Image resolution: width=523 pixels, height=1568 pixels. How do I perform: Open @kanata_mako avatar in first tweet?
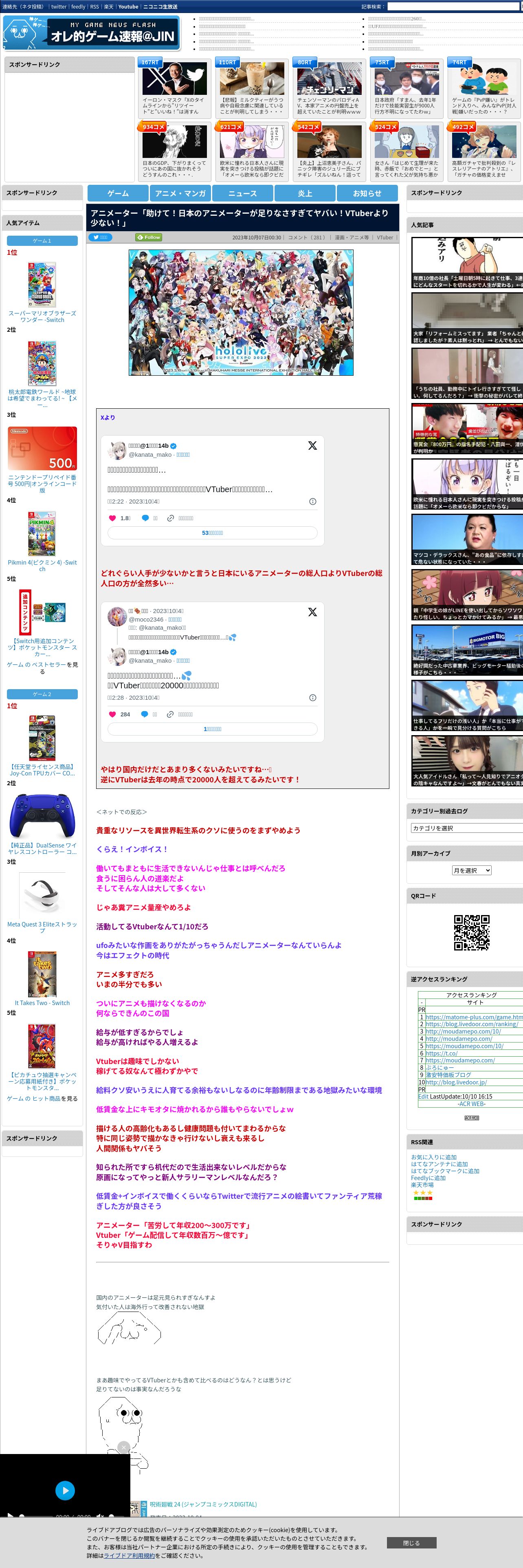coord(117,451)
